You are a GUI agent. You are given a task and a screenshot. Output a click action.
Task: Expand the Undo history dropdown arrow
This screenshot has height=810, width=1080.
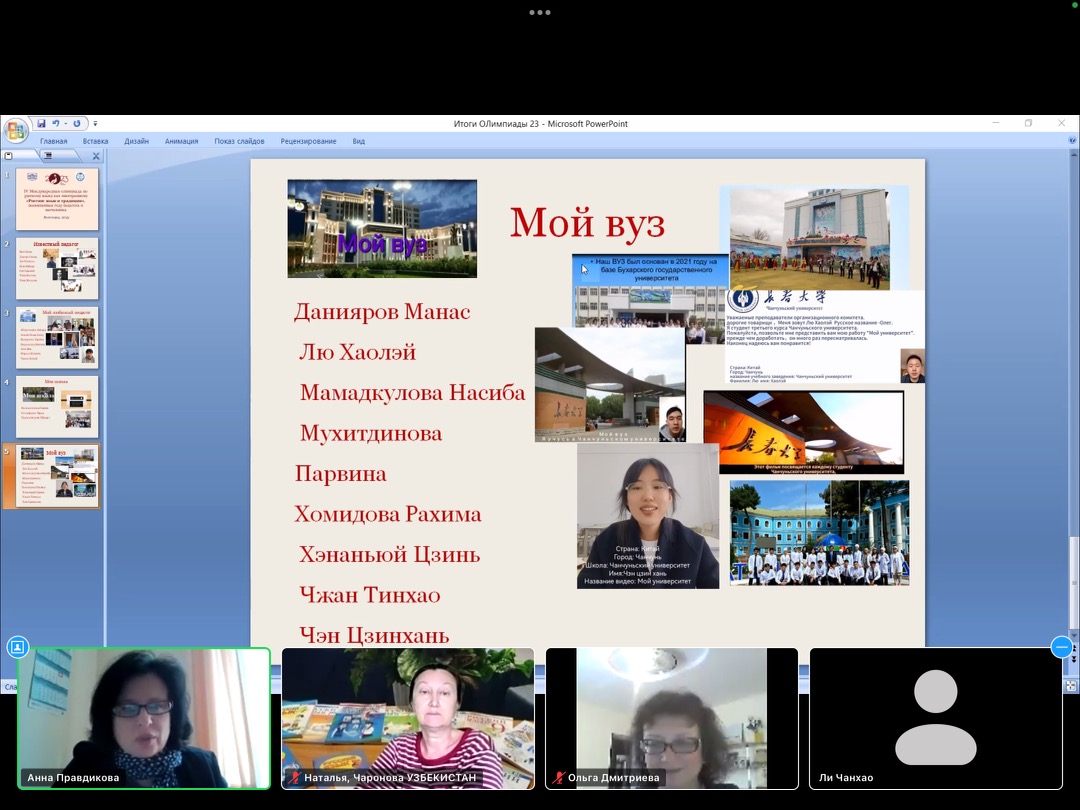[x=65, y=124]
